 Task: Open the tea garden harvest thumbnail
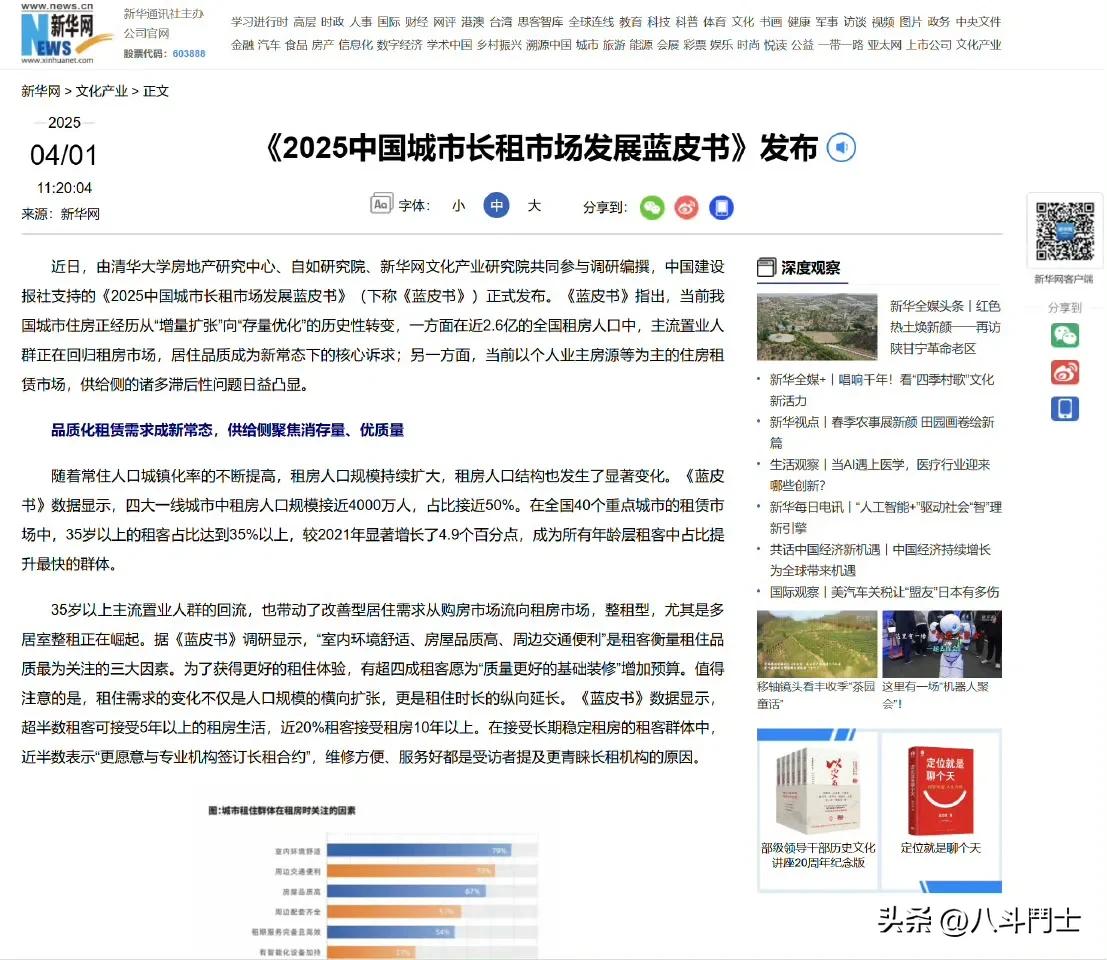tap(817, 644)
